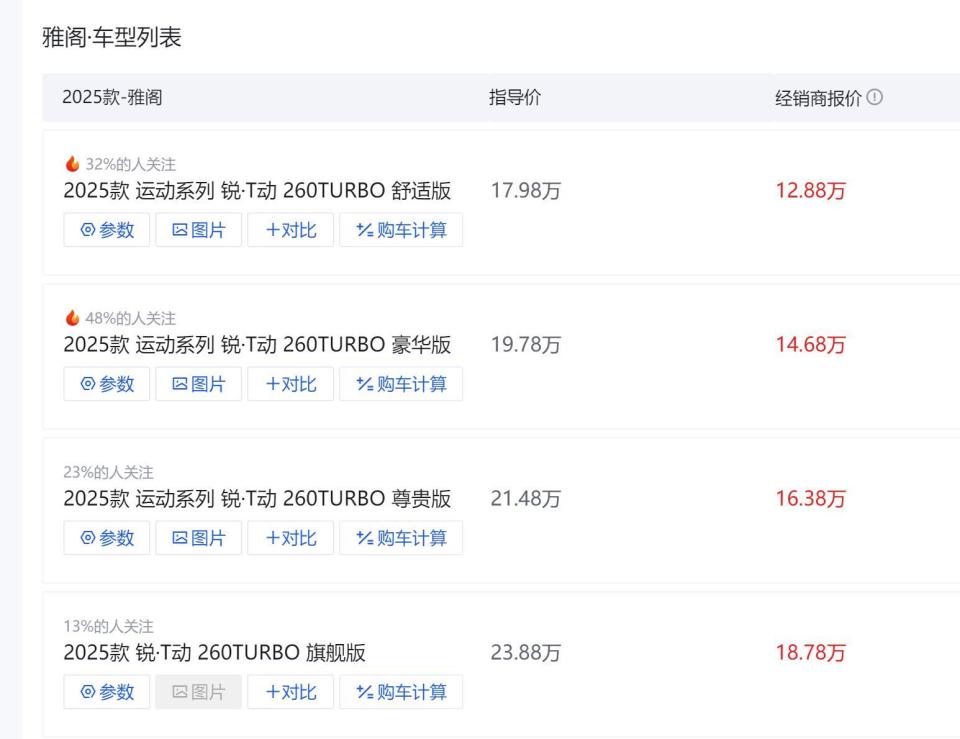This screenshot has width=960, height=739.
Task: Open 购车计算 for the 豪华版
Action: tap(401, 385)
